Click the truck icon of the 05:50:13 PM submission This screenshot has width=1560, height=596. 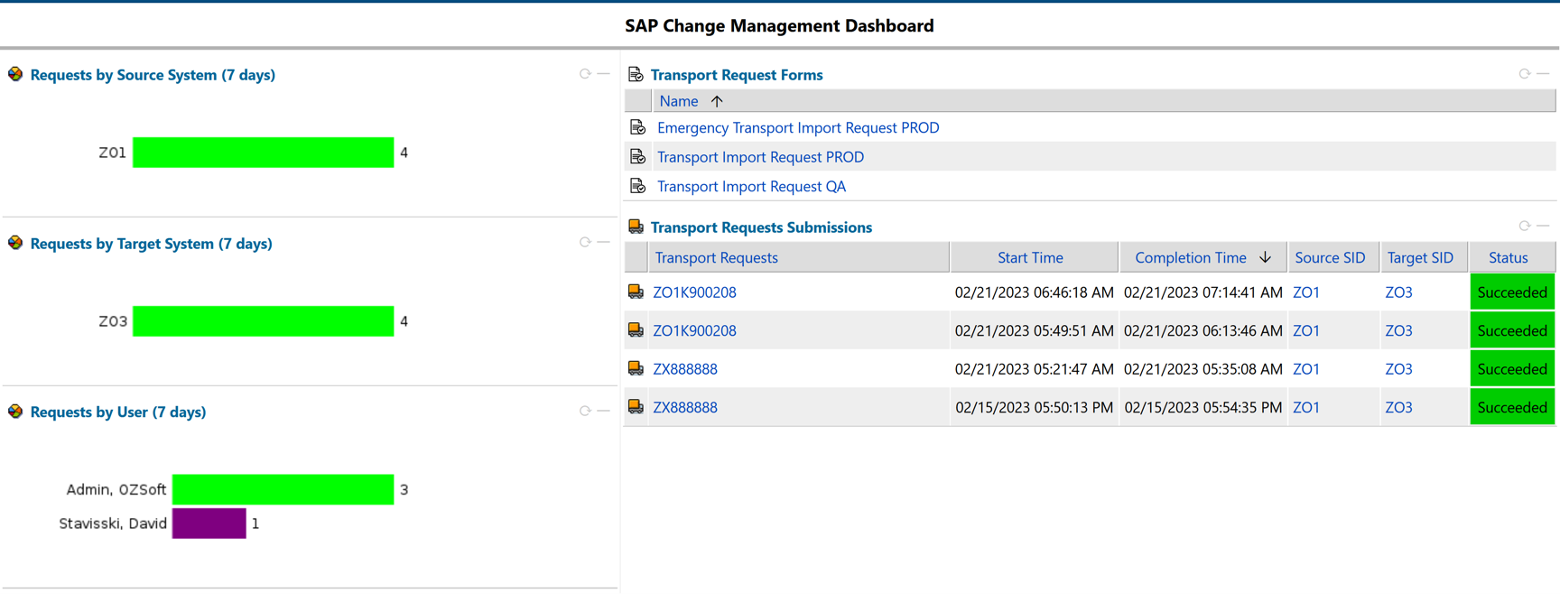coord(635,407)
